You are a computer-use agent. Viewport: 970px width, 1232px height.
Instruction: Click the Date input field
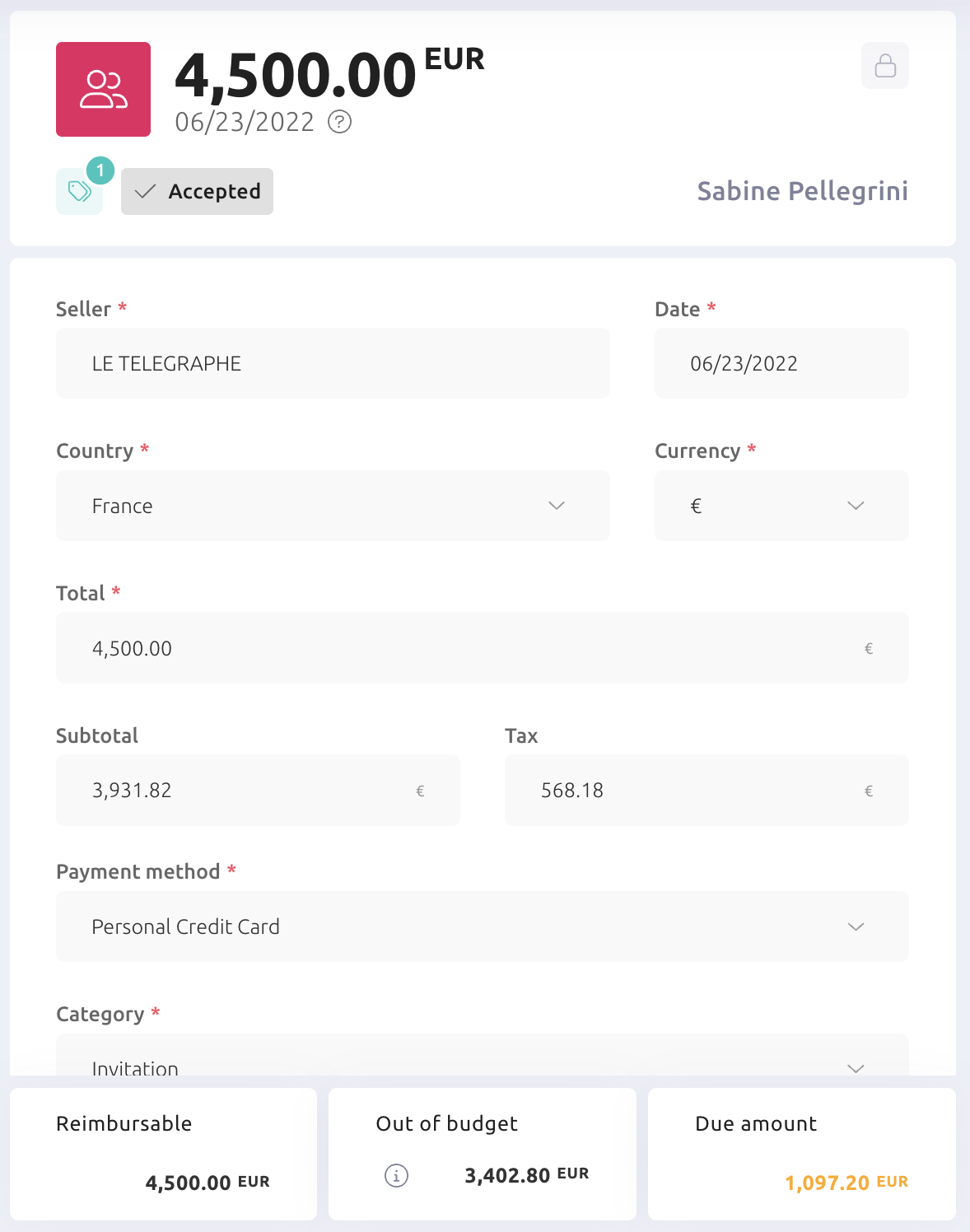point(781,363)
